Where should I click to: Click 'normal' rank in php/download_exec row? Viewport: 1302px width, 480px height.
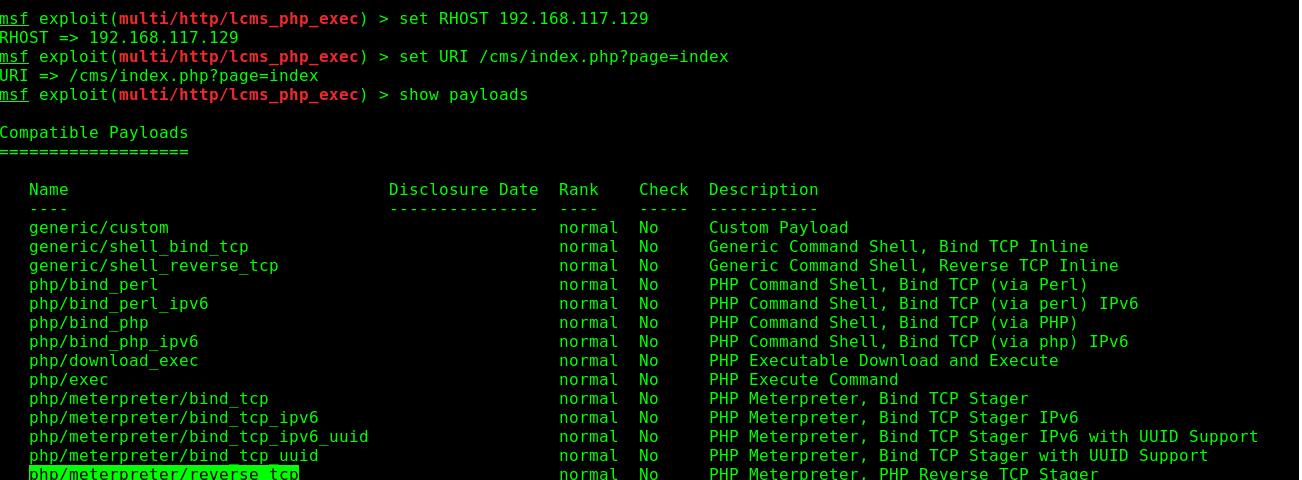click(x=589, y=361)
